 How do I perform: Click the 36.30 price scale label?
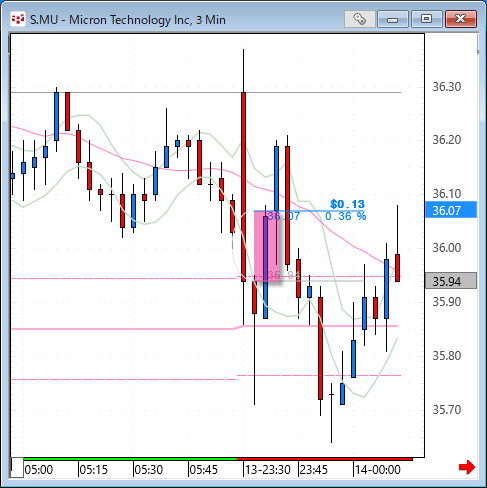point(447,87)
